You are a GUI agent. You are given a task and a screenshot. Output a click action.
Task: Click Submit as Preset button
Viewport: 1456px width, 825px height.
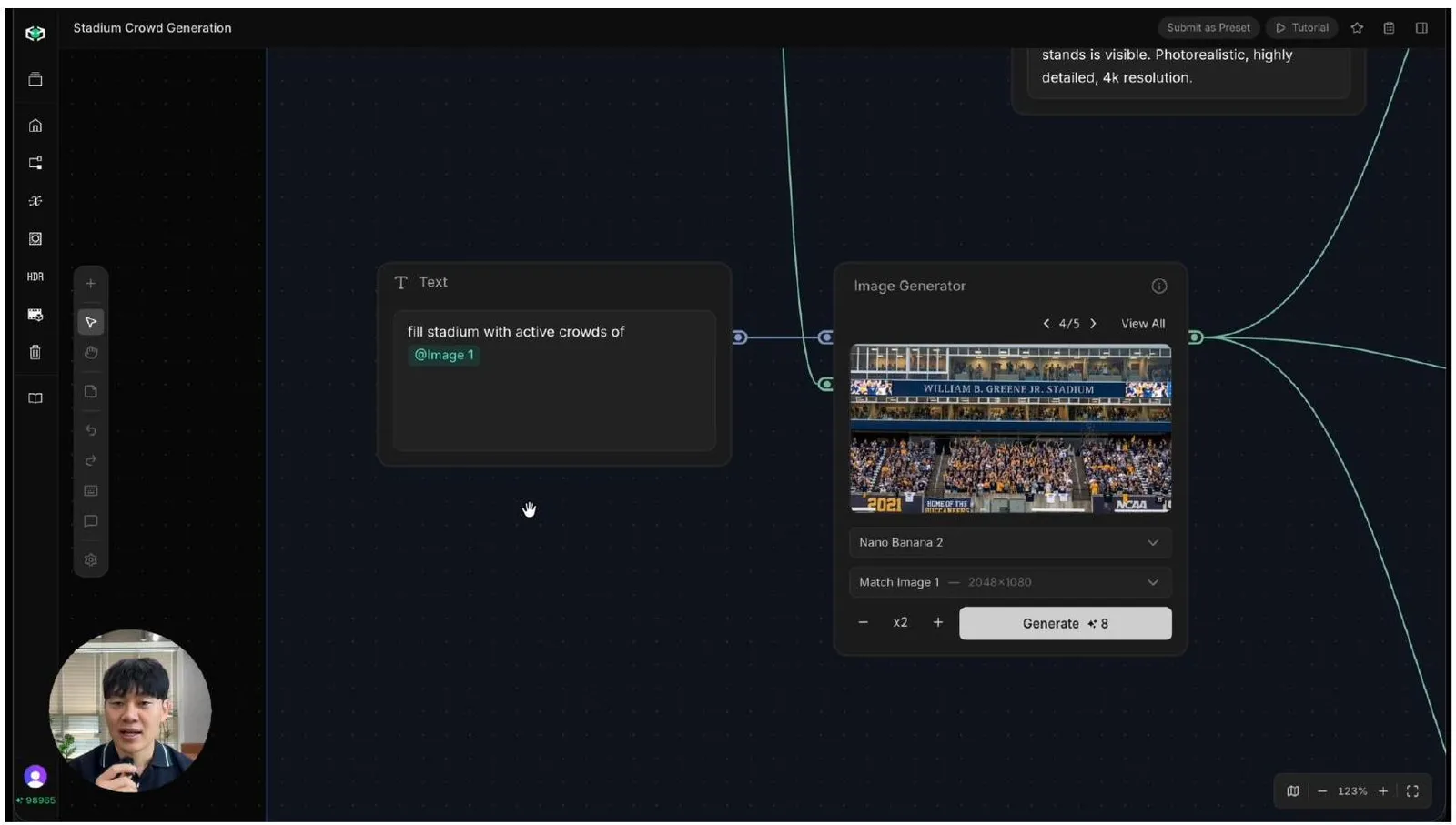[x=1208, y=28]
